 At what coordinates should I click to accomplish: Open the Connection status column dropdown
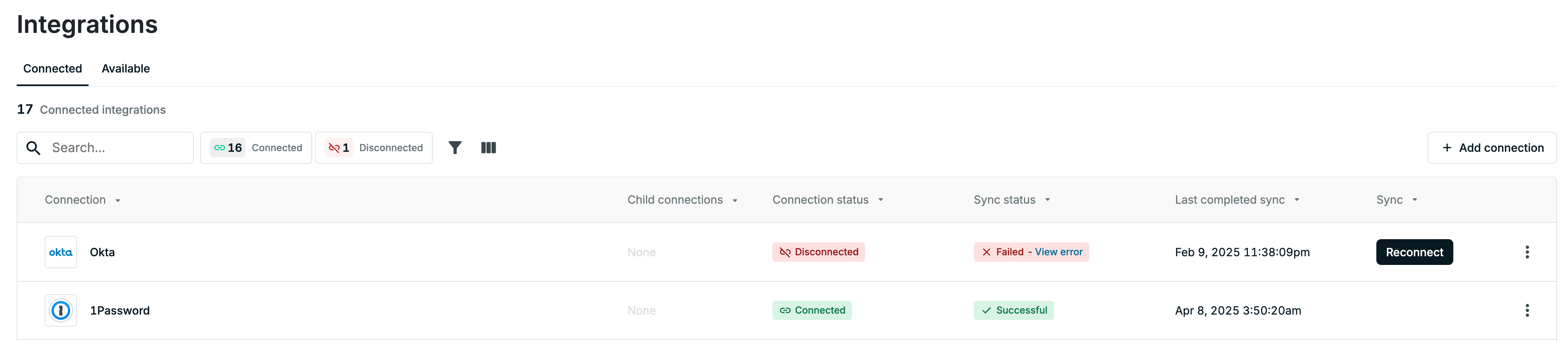(x=880, y=200)
